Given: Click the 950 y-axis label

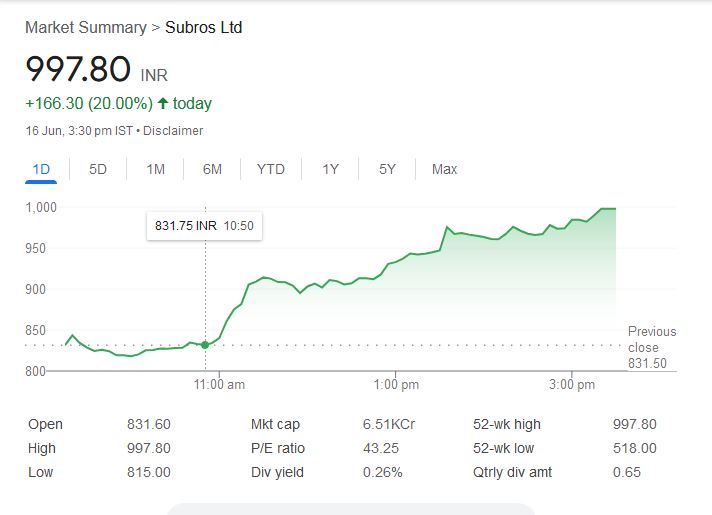Looking at the screenshot, I should click(35, 248).
